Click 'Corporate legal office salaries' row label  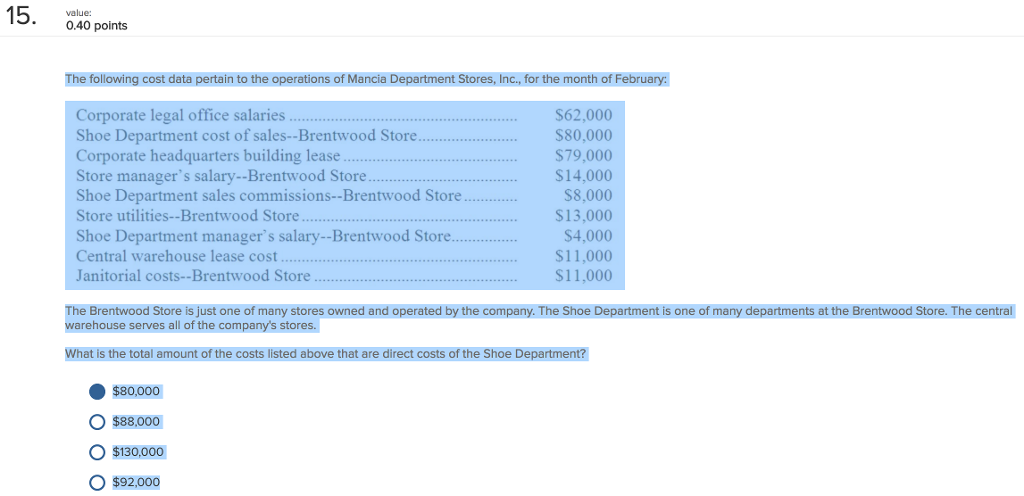pyautogui.click(x=181, y=116)
